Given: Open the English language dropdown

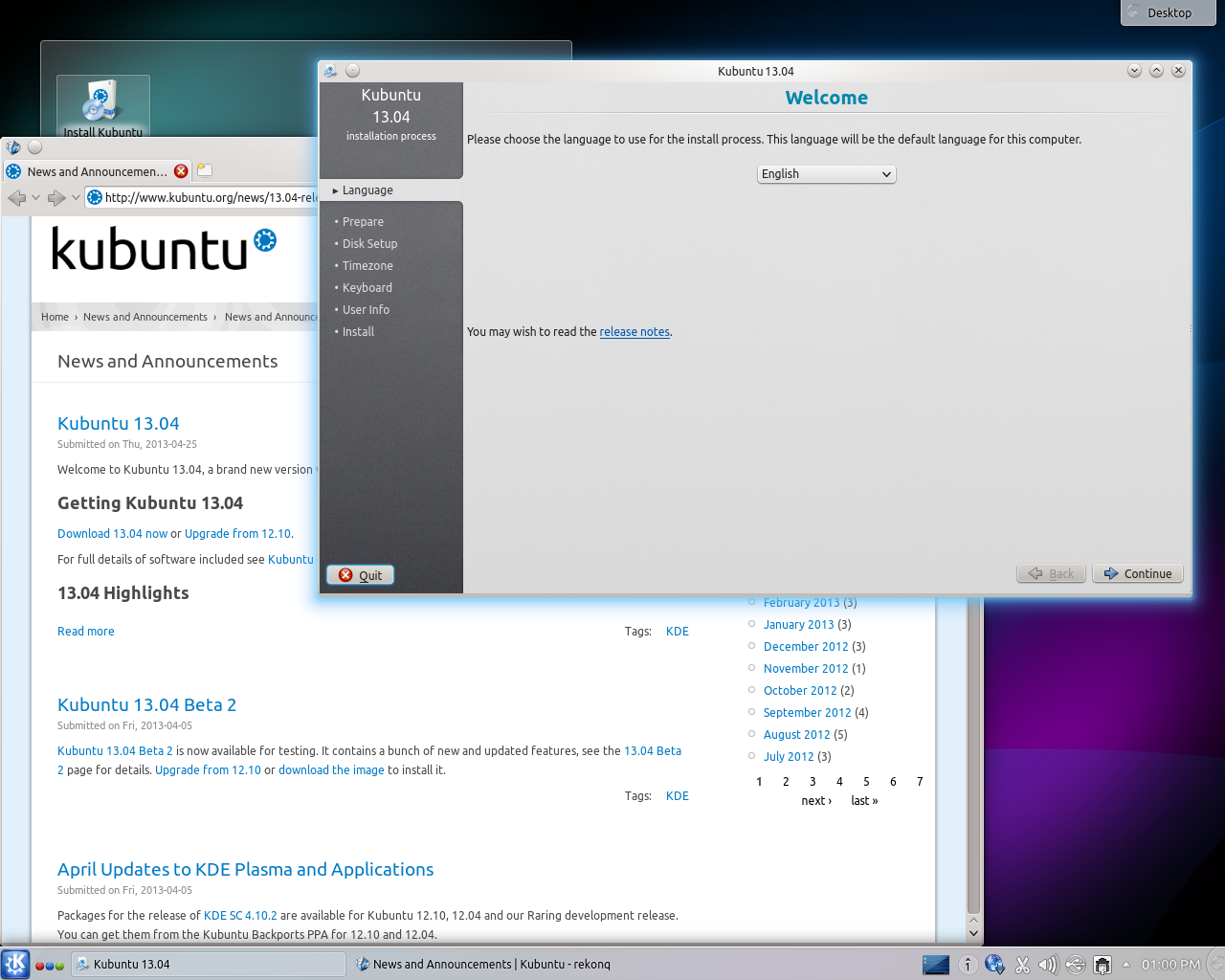Looking at the screenshot, I should (x=827, y=174).
